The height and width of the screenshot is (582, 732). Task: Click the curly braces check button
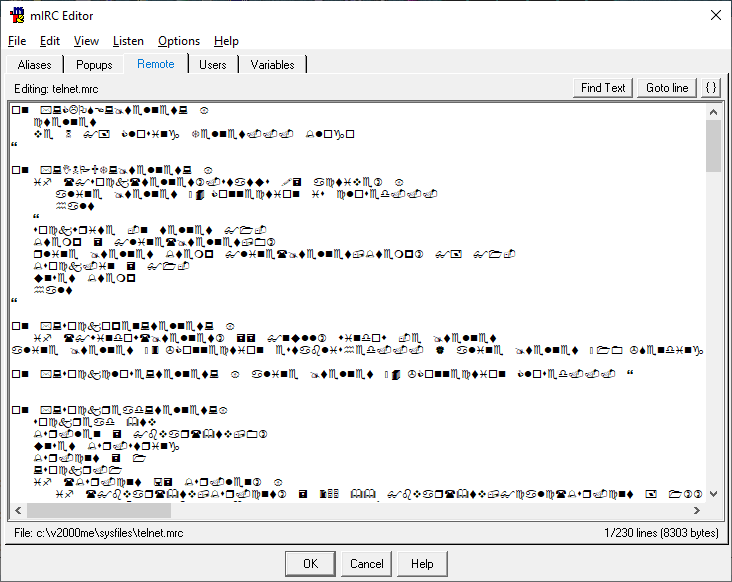[x=711, y=88]
